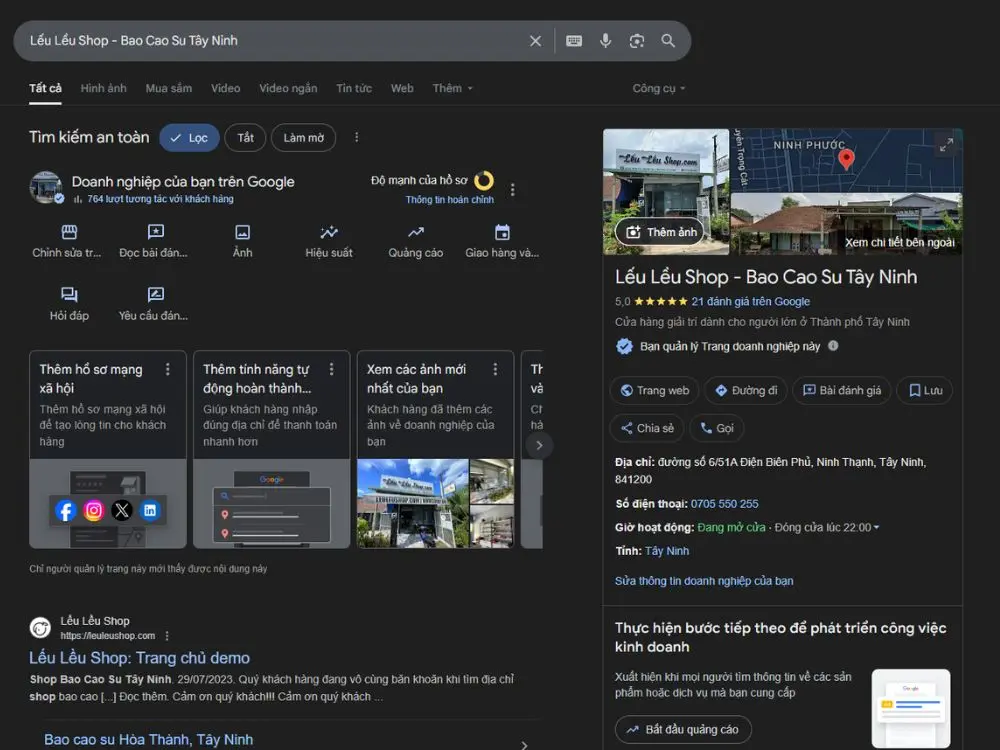
Task: Start voice search with the microphone
Action: pyautogui.click(x=605, y=41)
